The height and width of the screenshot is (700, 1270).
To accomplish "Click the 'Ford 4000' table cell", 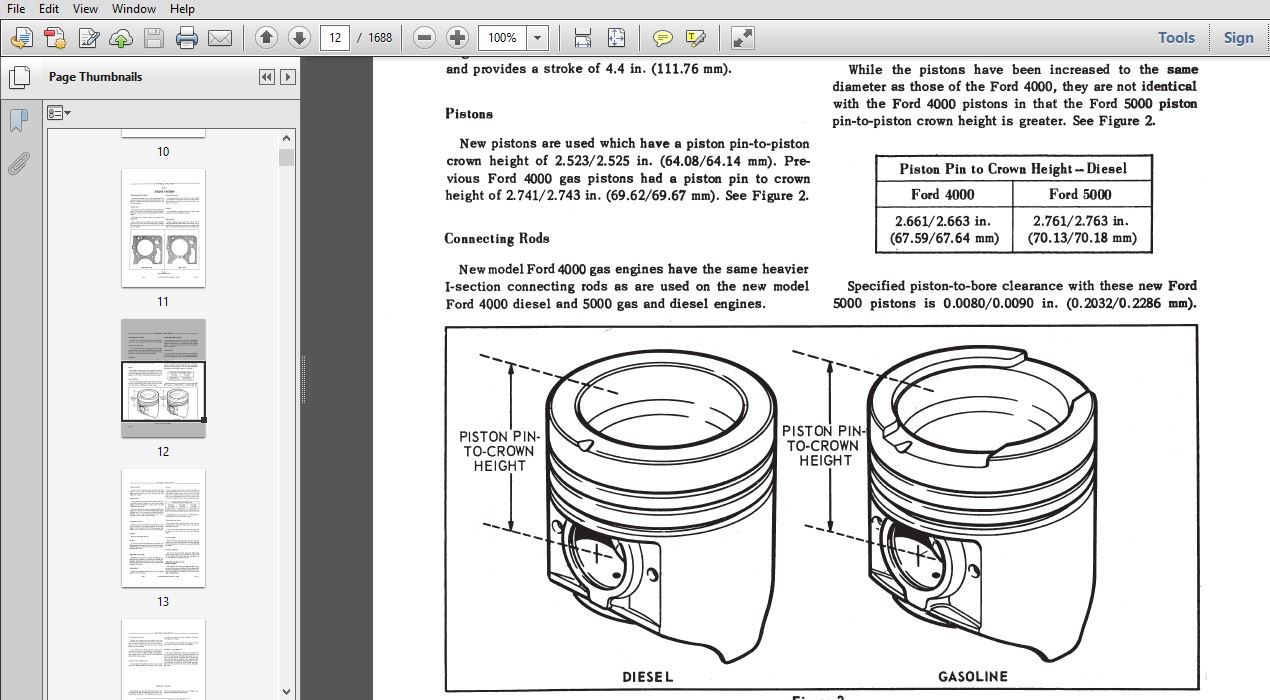I will (x=943, y=194).
